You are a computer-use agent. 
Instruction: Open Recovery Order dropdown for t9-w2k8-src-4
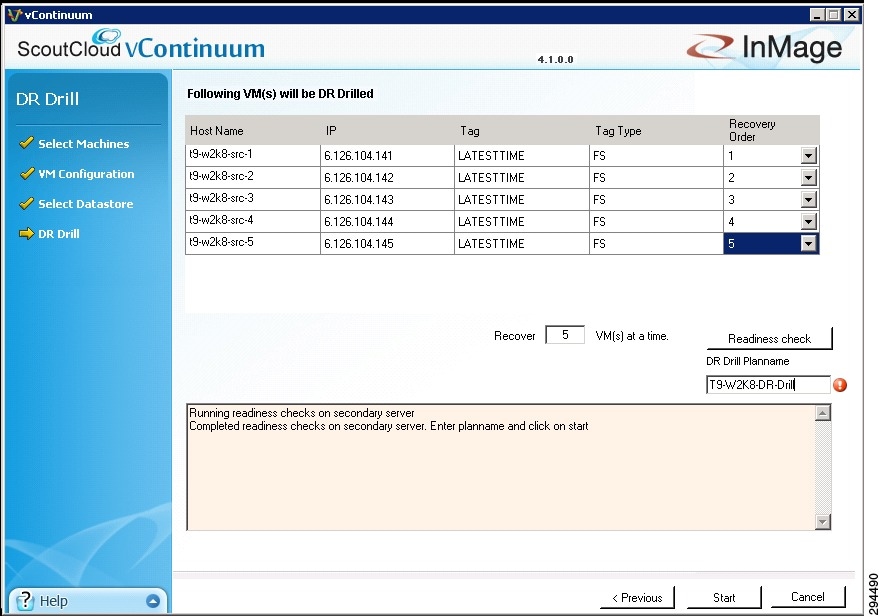808,221
